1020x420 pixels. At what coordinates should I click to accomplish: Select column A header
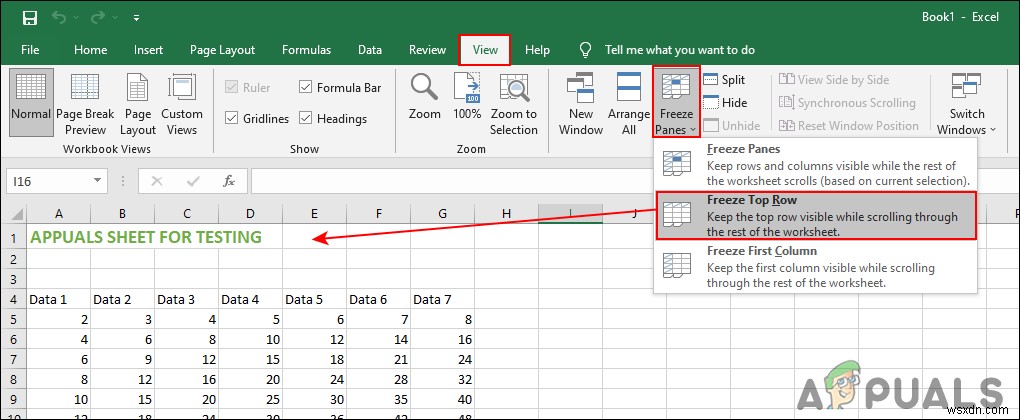[59, 213]
